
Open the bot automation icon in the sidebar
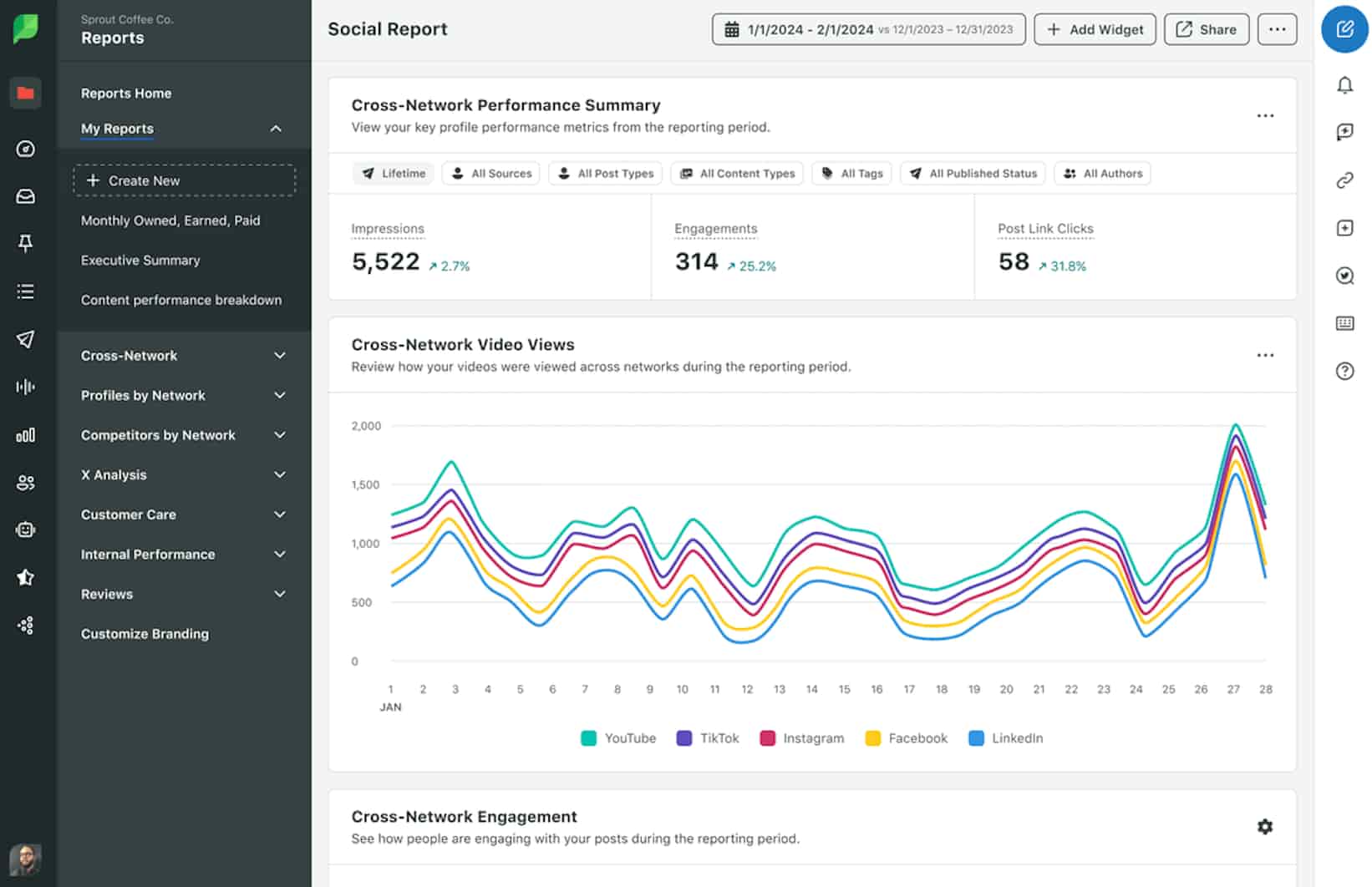(x=26, y=529)
